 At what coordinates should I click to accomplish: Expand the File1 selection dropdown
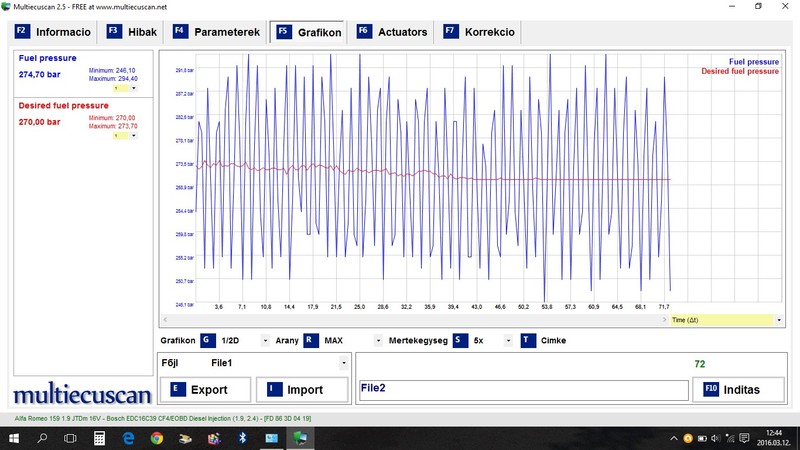[343, 362]
